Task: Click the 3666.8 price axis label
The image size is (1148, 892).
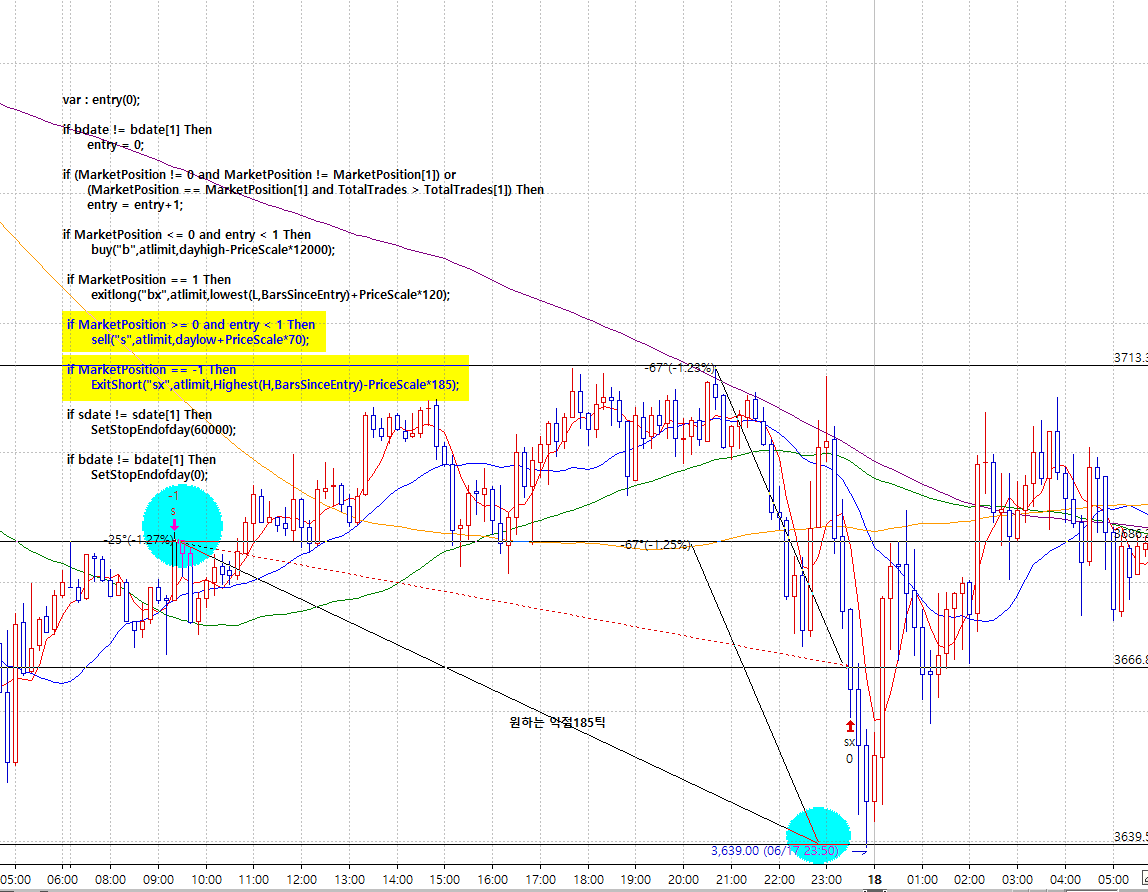Action: click(x=1130, y=660)
